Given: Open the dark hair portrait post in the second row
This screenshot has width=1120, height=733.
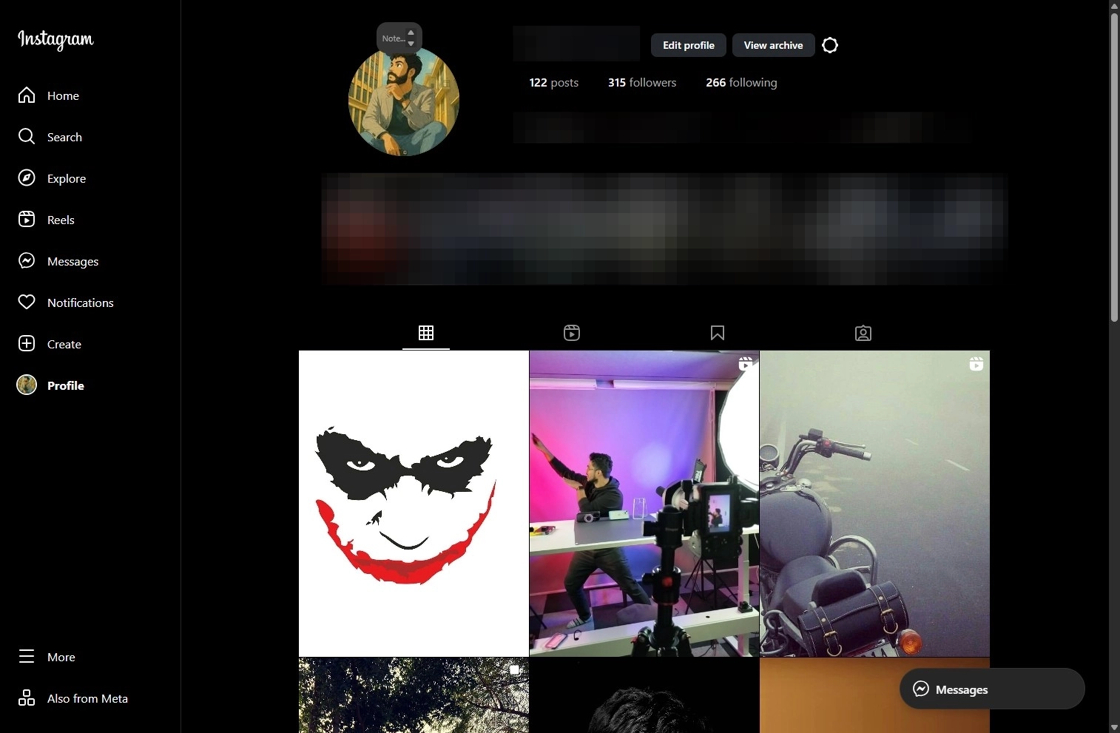Looking at the screenshot, I should tap(644, 696).
